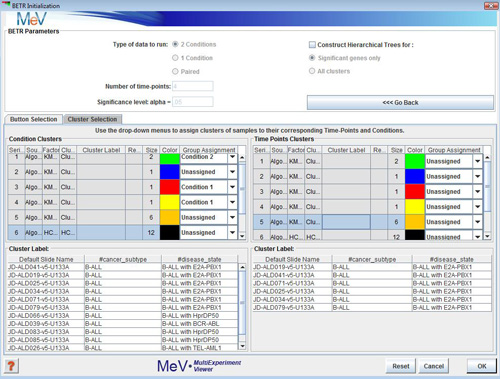Click the orange question mark help icon
500x379 pixels.
(x=11, y=366)
